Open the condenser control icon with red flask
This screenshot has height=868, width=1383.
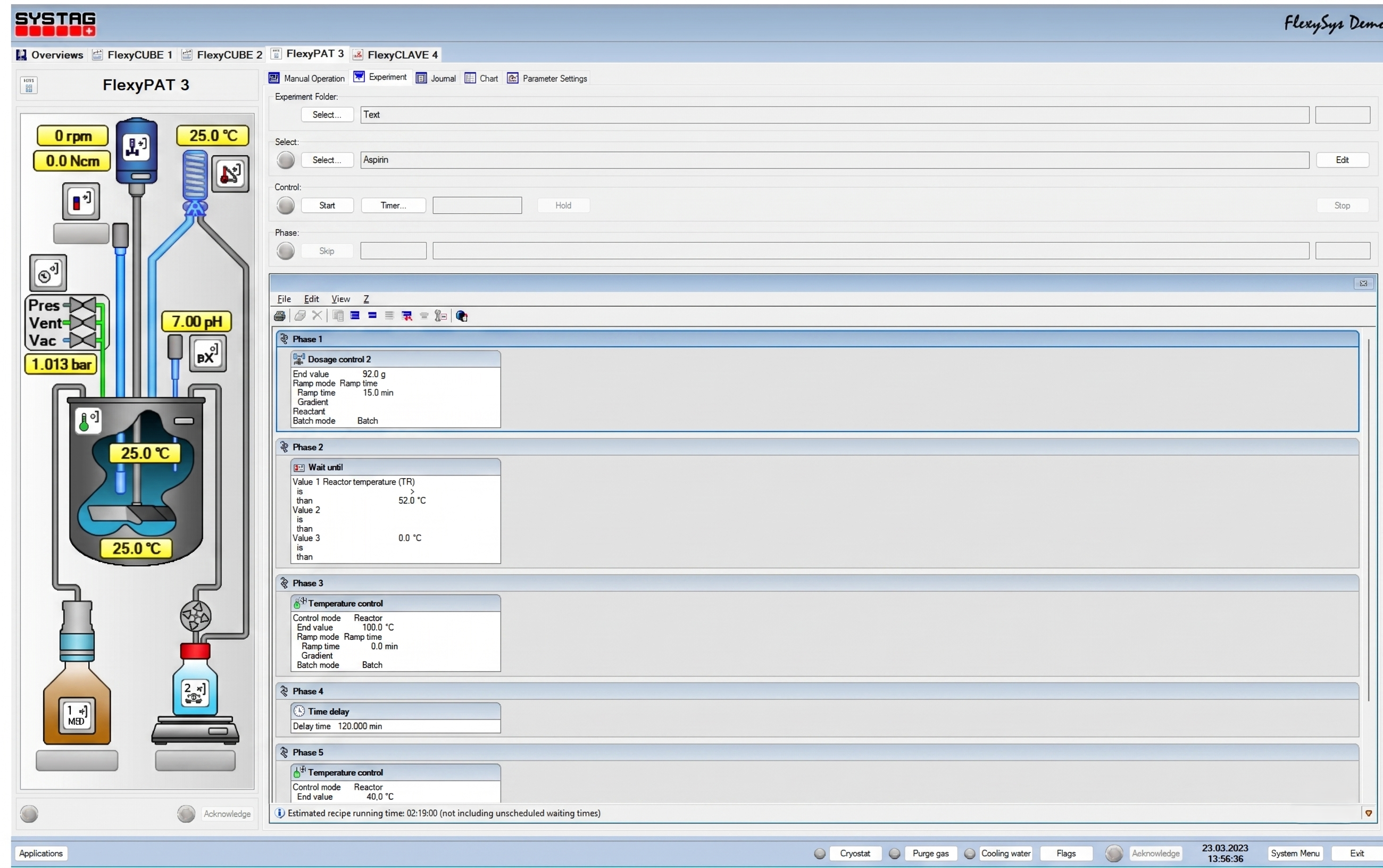tap(230, 173)
